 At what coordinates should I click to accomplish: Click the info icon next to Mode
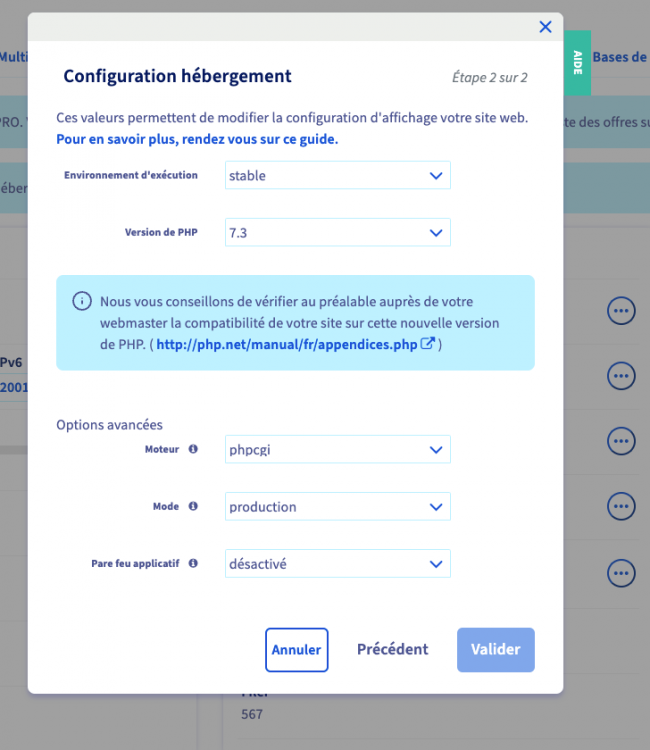193,506
